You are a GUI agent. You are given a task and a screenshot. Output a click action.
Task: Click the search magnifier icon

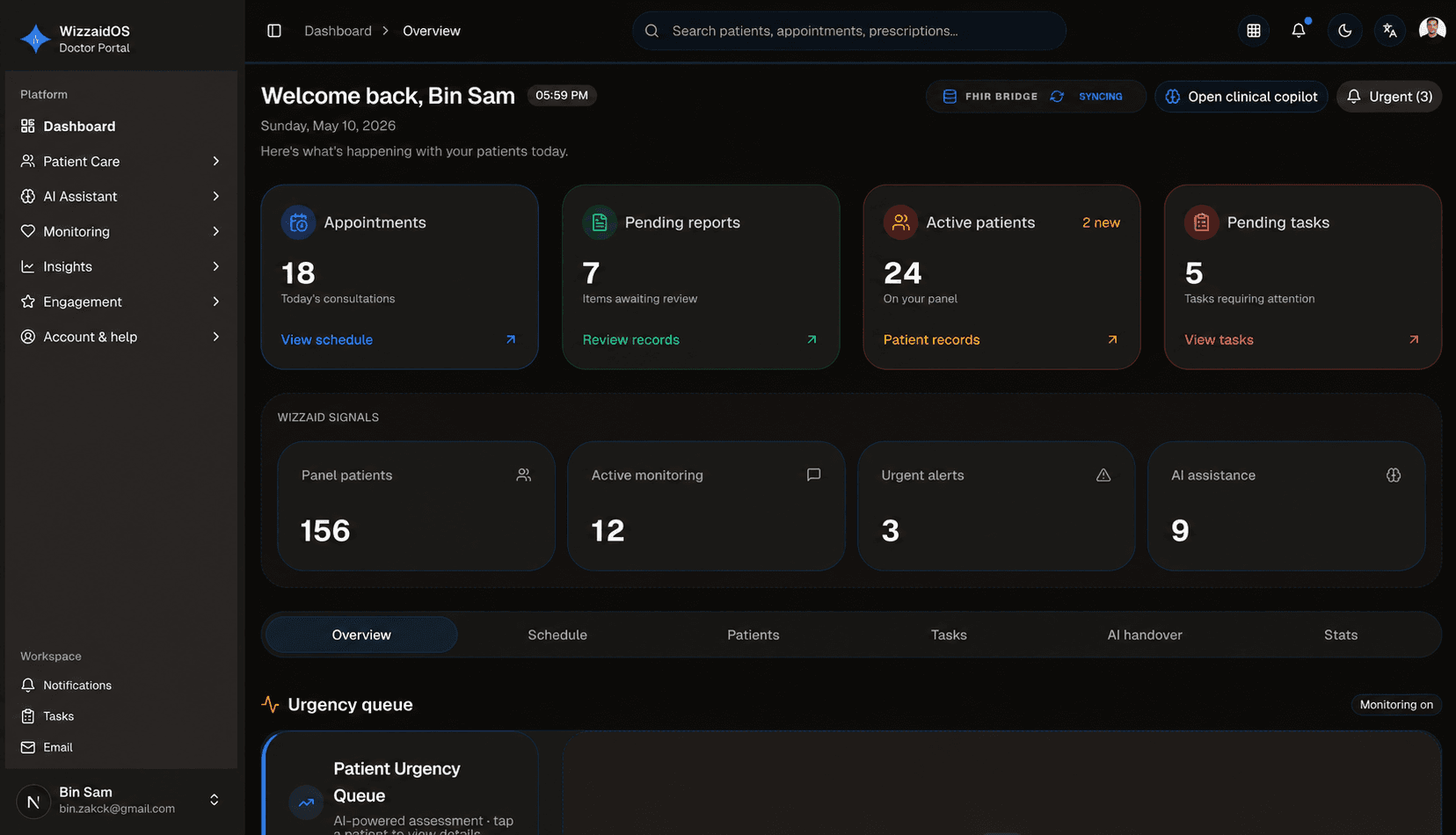pos(652,31)
